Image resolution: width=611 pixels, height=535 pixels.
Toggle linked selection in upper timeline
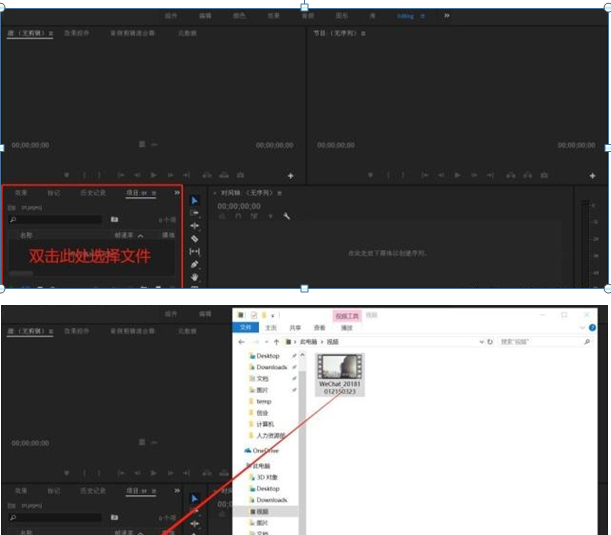pyautogui.click(x=254, y=216)
